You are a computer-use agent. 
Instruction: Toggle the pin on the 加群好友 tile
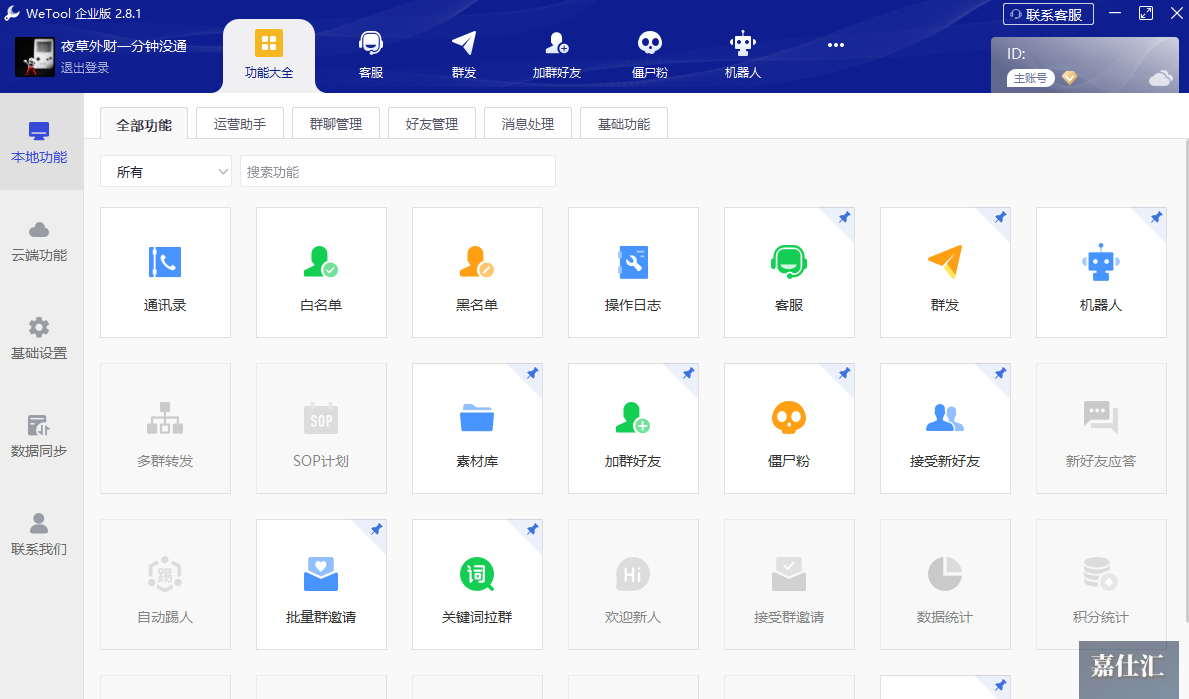[688, 373]
